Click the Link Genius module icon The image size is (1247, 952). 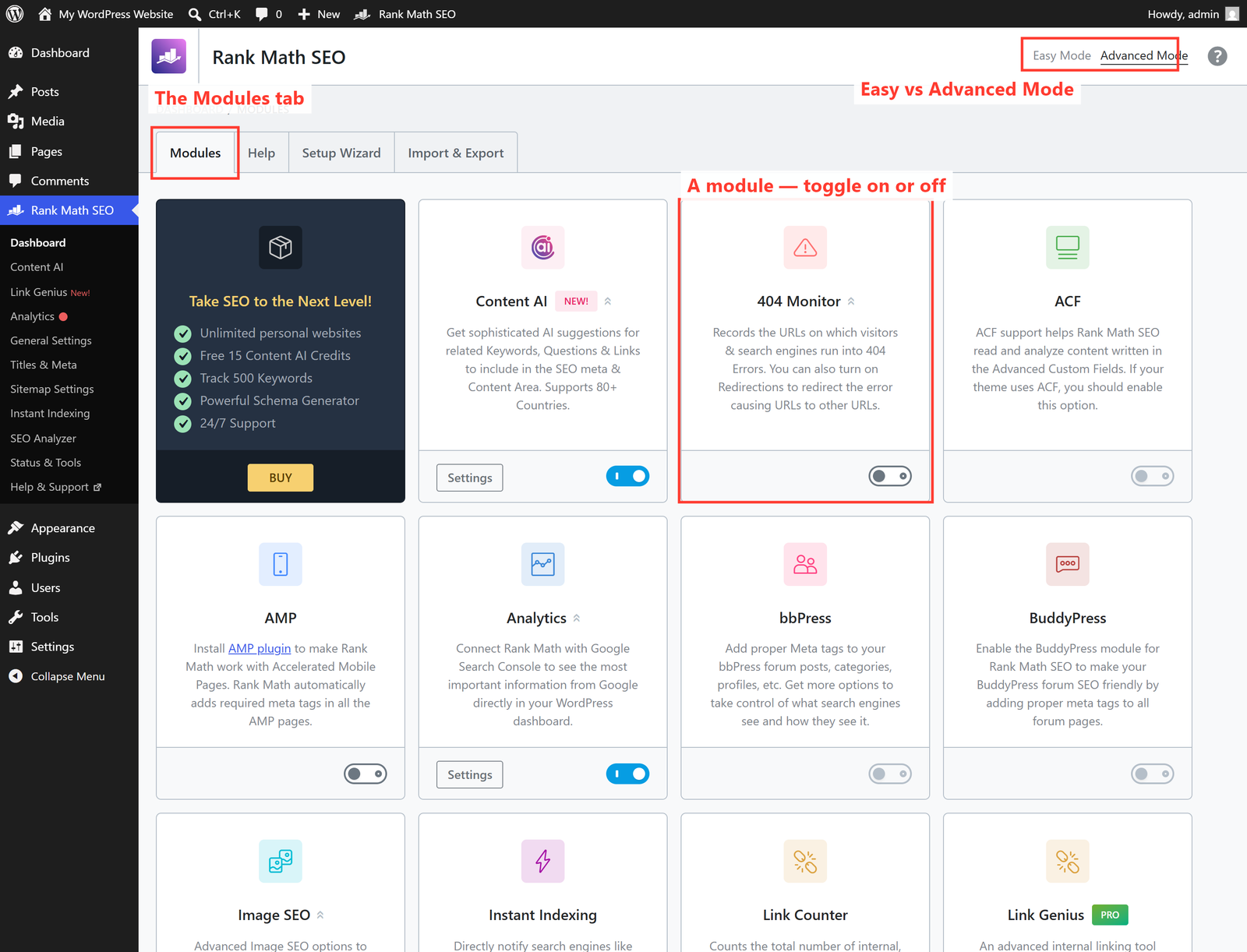(1068, 861)
